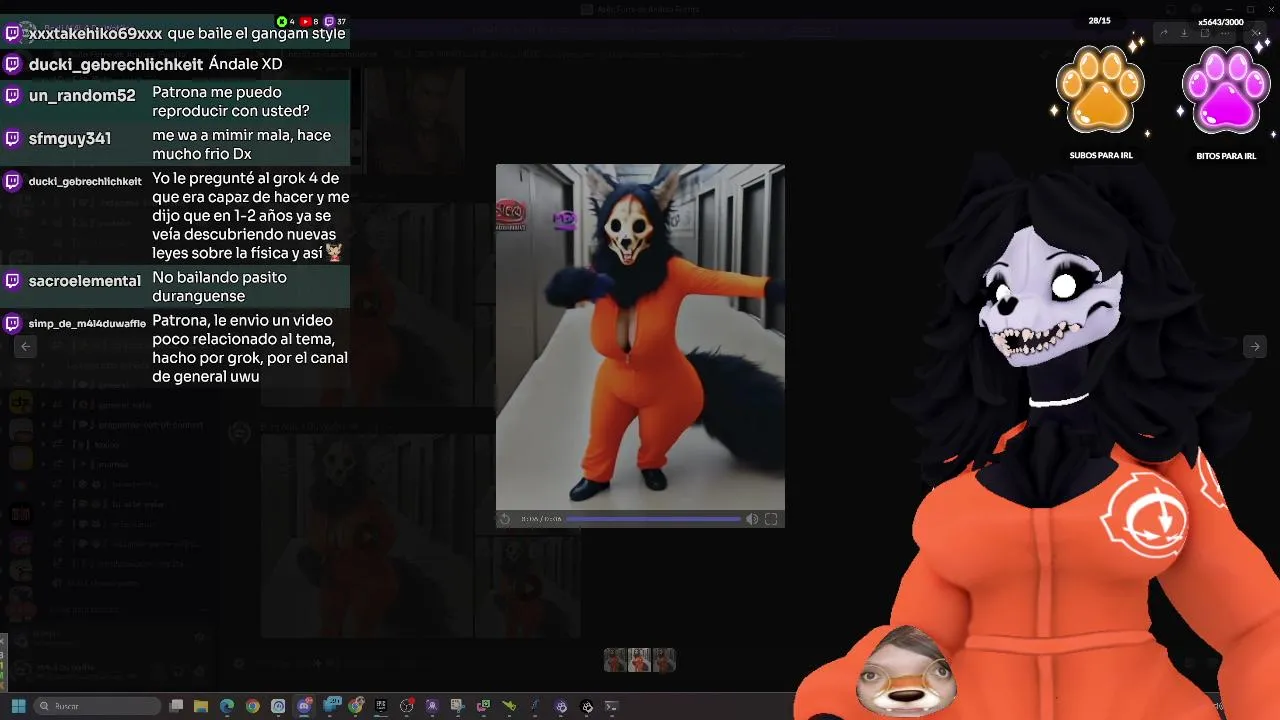This screenshot has height=720, width=1280.
Task: Click the message 'No bailando pasito duranguense'
Action: (219, 287)
